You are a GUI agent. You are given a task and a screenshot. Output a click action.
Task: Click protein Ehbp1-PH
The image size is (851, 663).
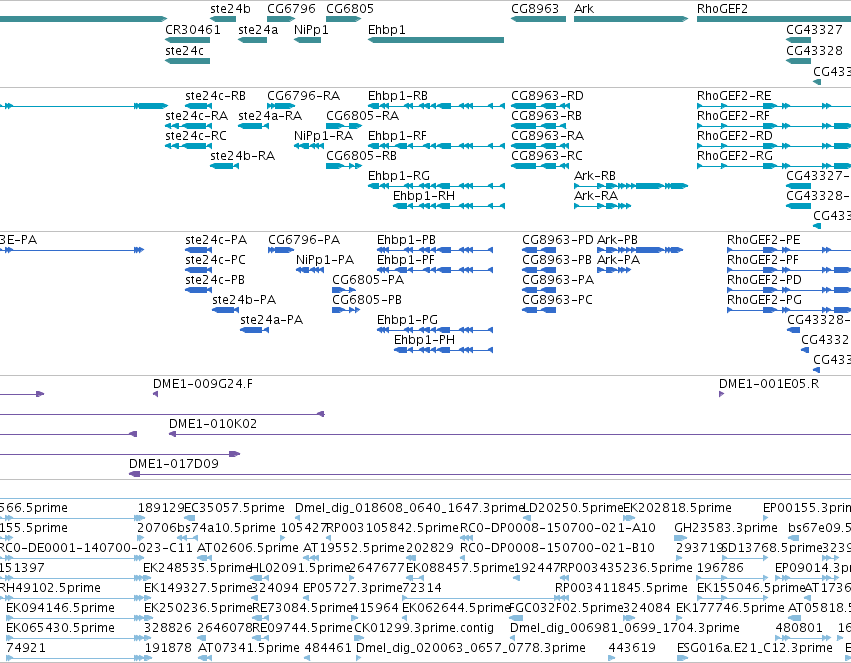pyautogui.click(x=443, y=350)
